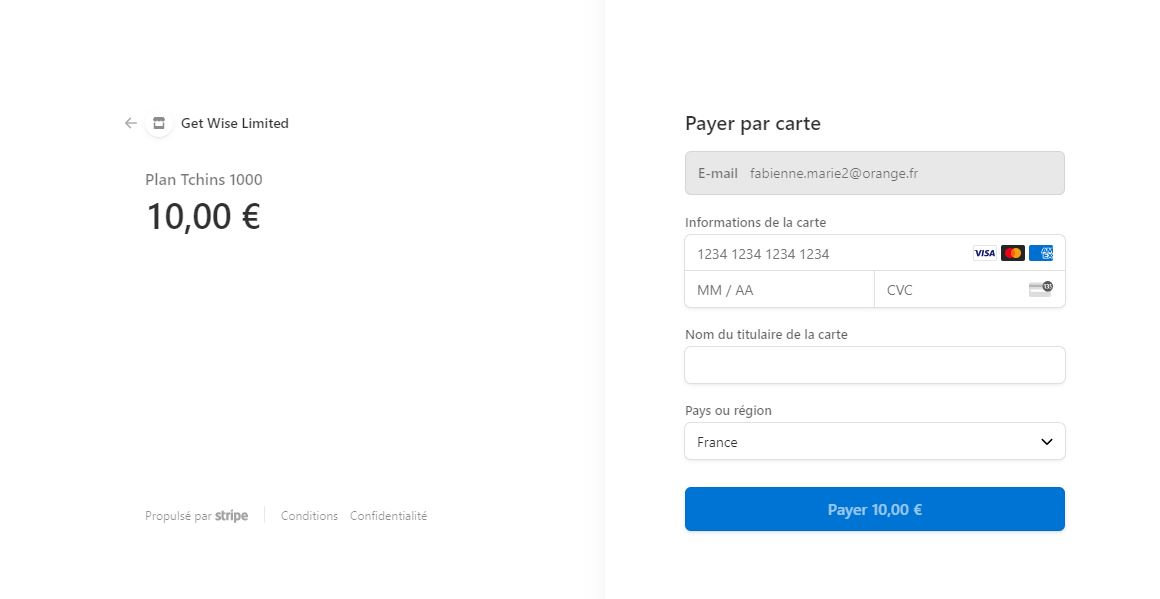The height and width of the screenshot is (599, 1160).
Task: Open the Confidentialité link
Action: click(x=388, y=516)
